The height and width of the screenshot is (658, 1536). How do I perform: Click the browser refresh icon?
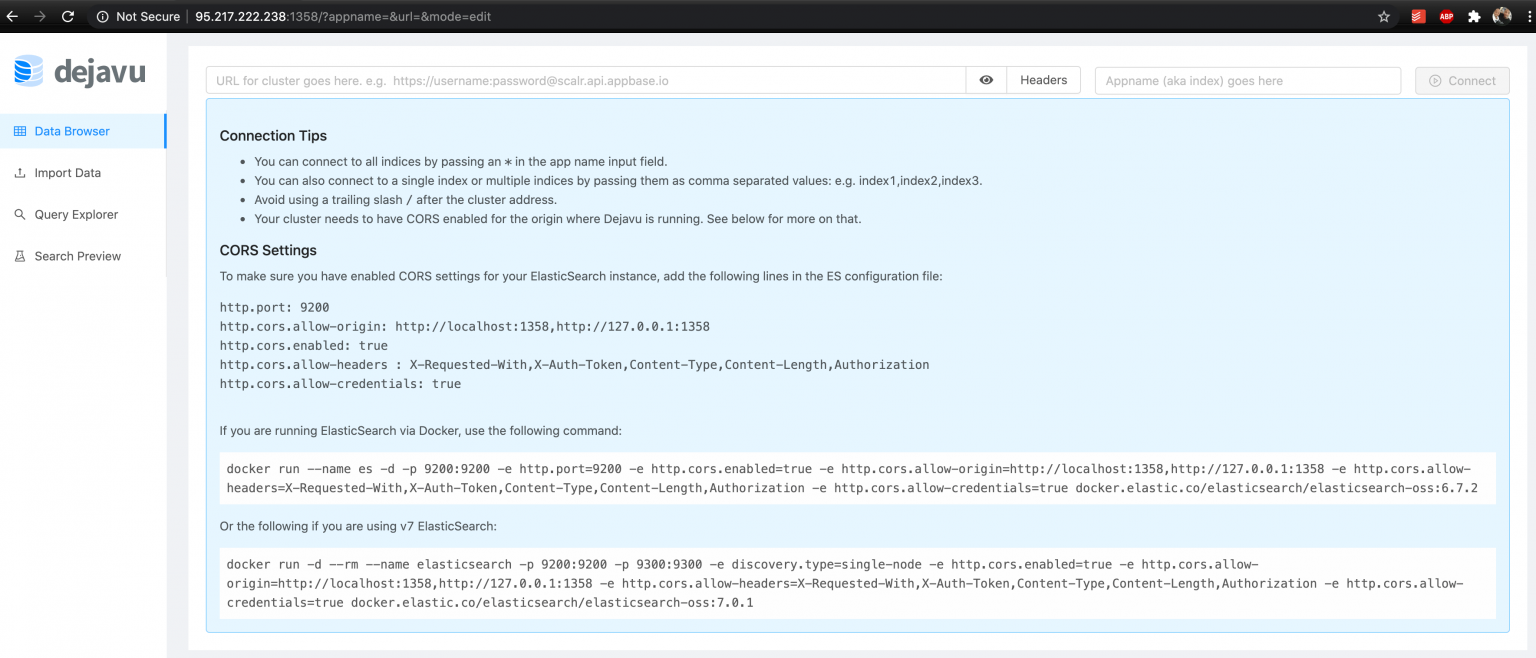[67, 16]
